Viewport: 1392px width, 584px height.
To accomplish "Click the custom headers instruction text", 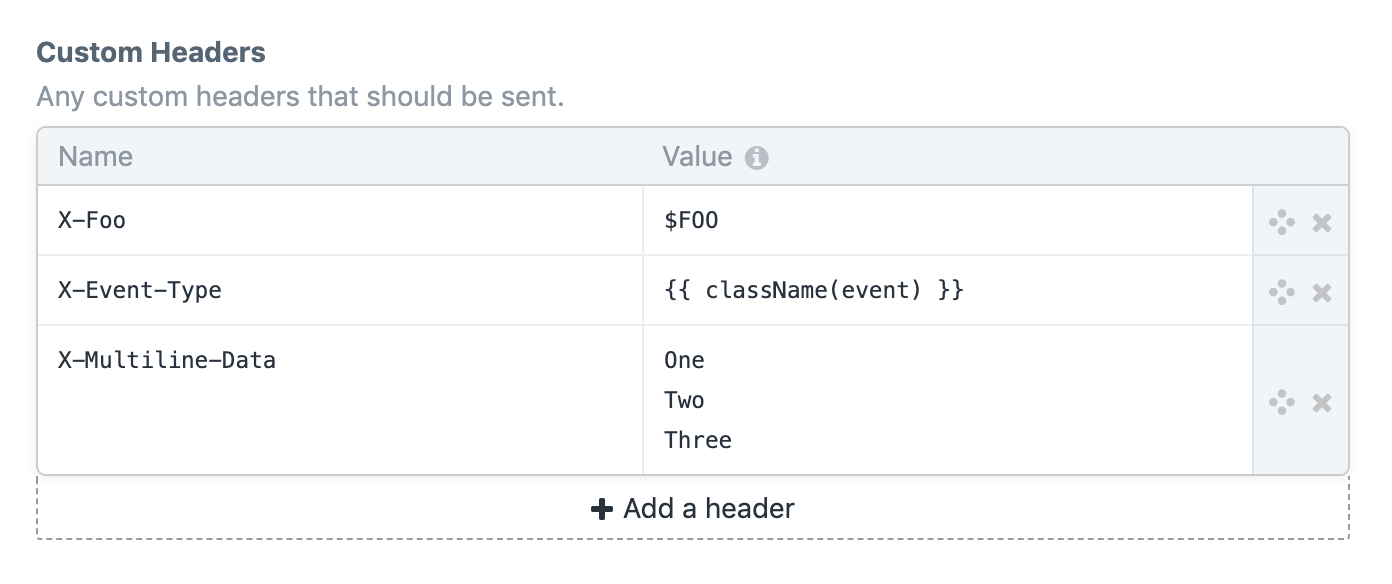I will click(300, 98).
